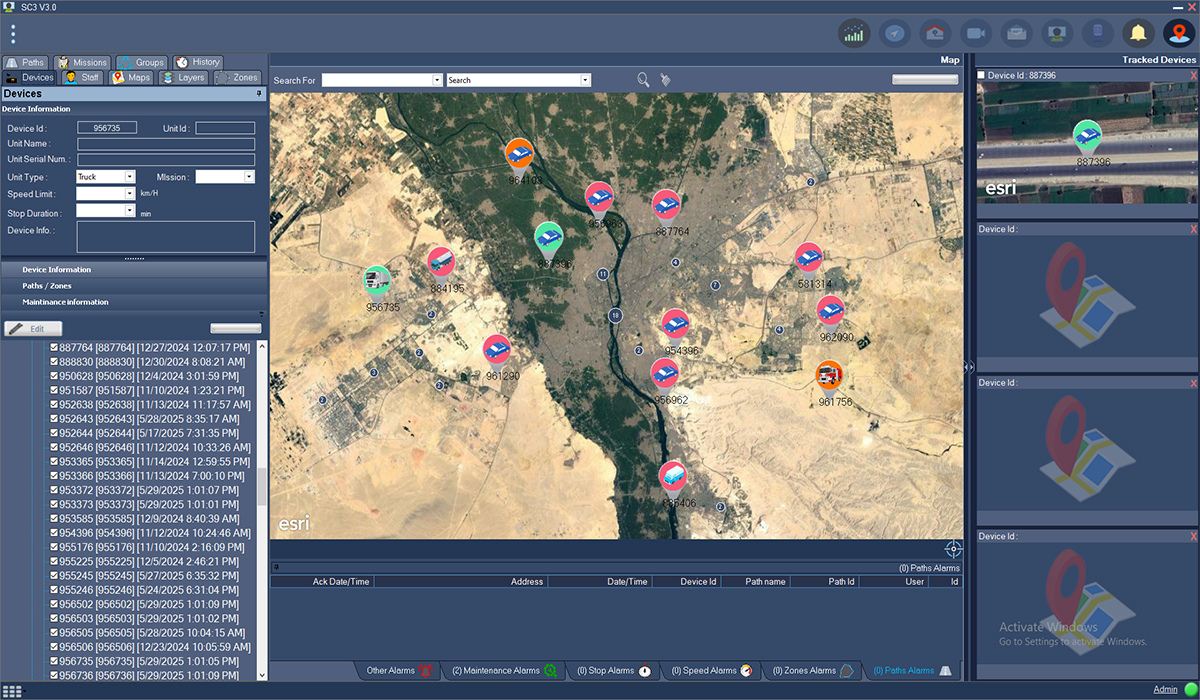1200x700 pixels.
Task: Open notifications via the bell icon
Action: pyautogui.click(x=1138, y=33)
